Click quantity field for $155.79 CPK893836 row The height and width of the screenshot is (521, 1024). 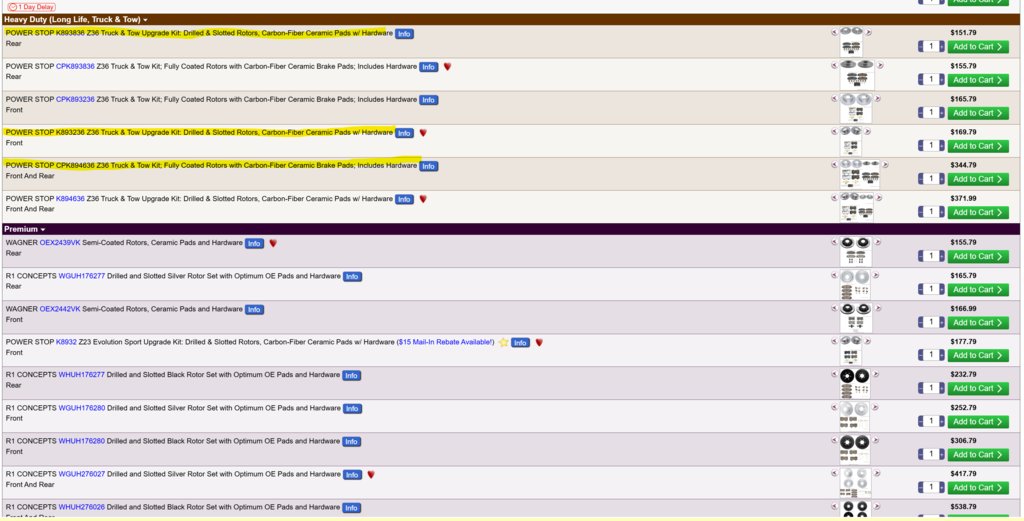tap(931, 80)
